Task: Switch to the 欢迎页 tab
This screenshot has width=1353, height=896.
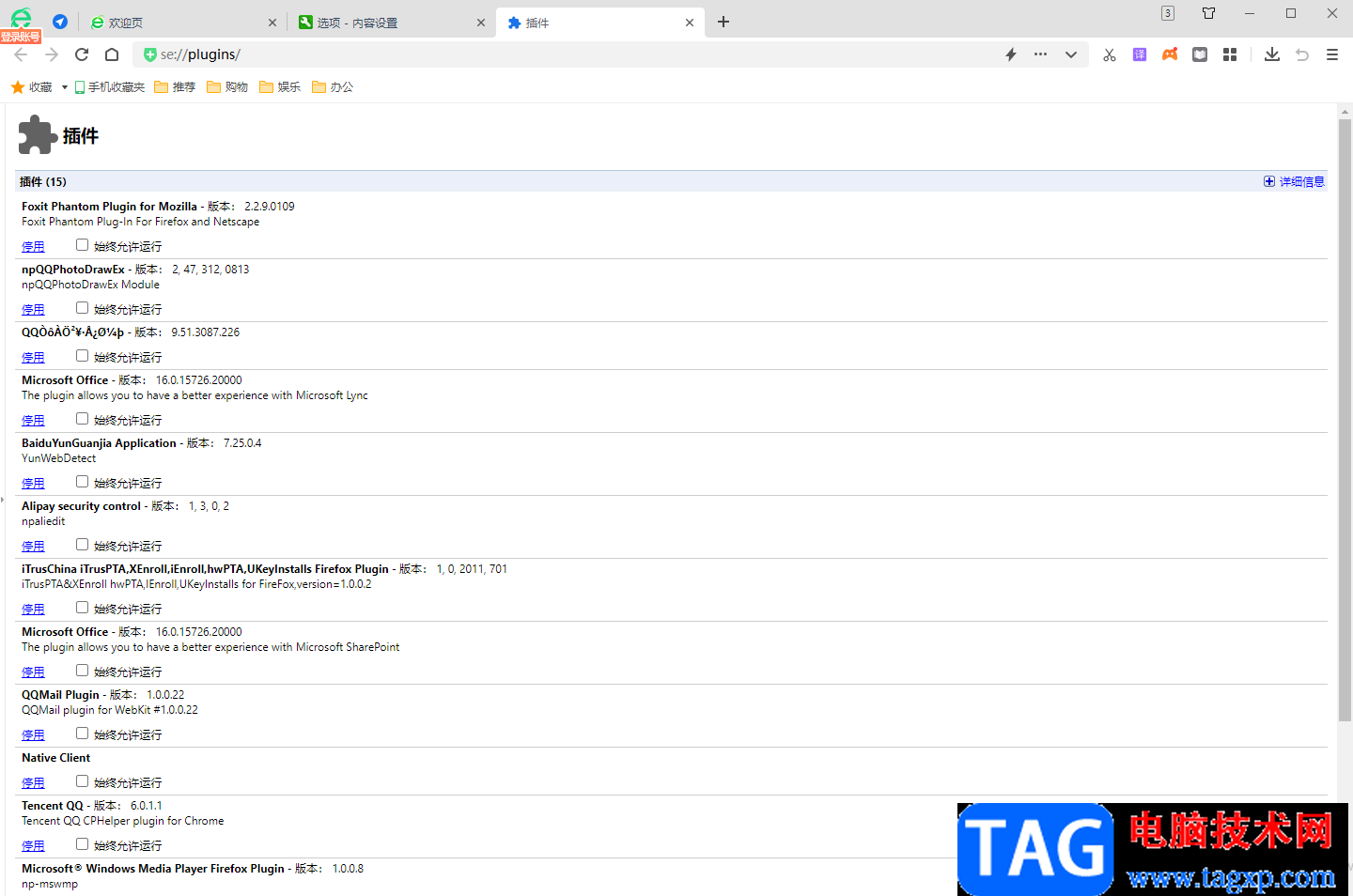Action: [182, 23]
